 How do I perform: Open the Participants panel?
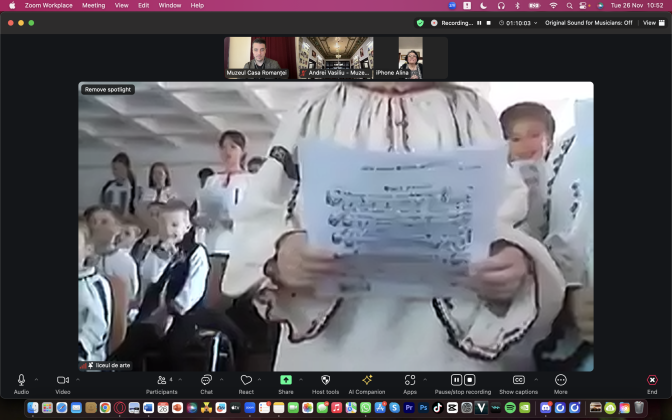tap(161, 381)
